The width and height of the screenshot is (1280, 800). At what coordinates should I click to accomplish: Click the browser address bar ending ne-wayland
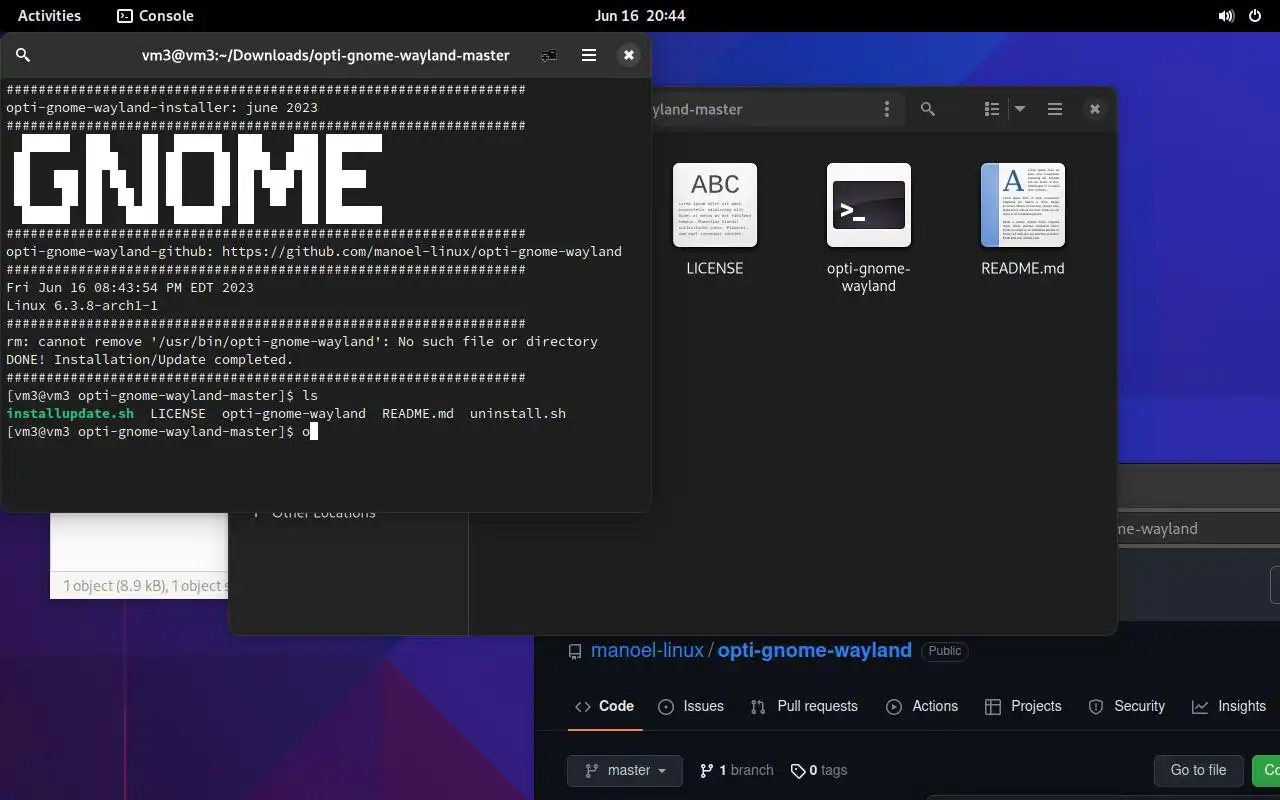[x=1198, y=529]
